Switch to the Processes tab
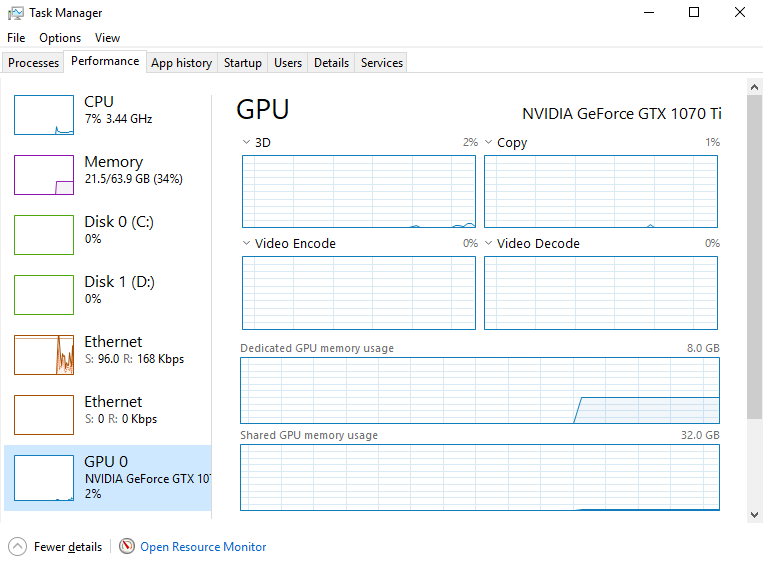The image size is (763, 571). (33, 63)
